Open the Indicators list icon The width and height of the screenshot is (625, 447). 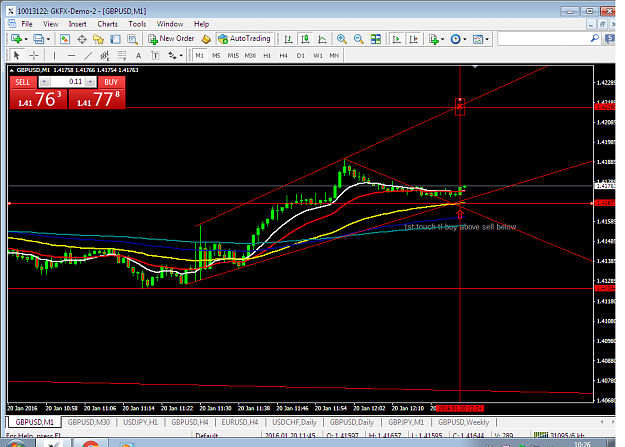(x=434, y=39)
